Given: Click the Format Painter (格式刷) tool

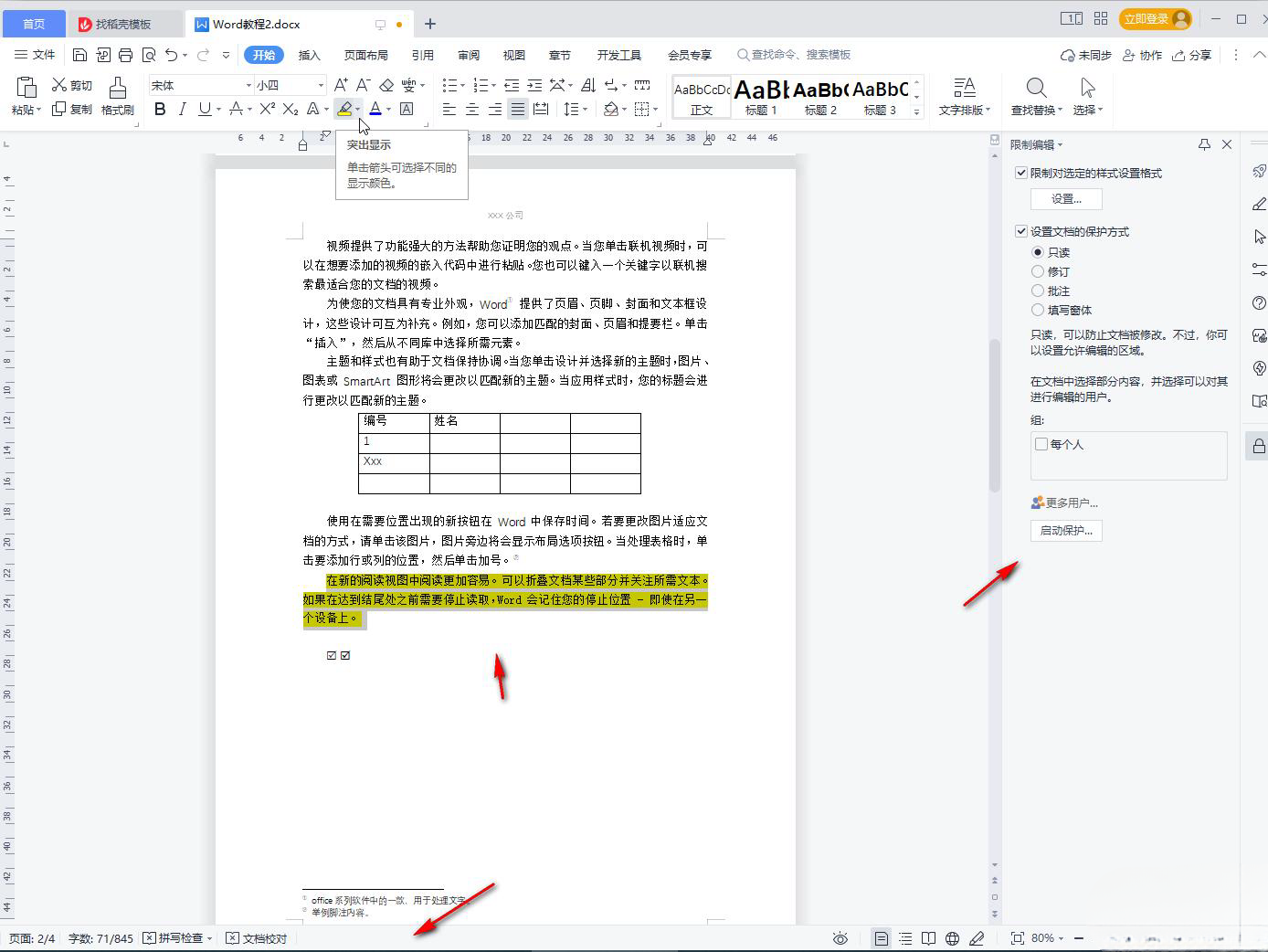Looking at the screenshot, I should (118, 96).
